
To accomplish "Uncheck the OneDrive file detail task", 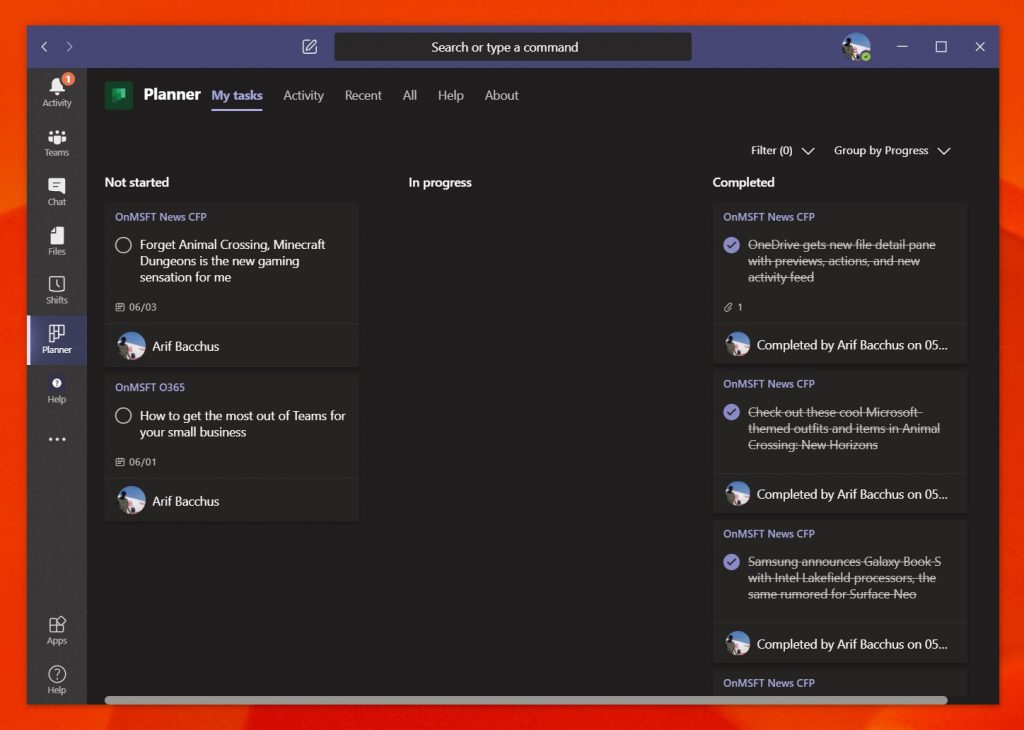I will pyautogui.click(x=731, y=245).
